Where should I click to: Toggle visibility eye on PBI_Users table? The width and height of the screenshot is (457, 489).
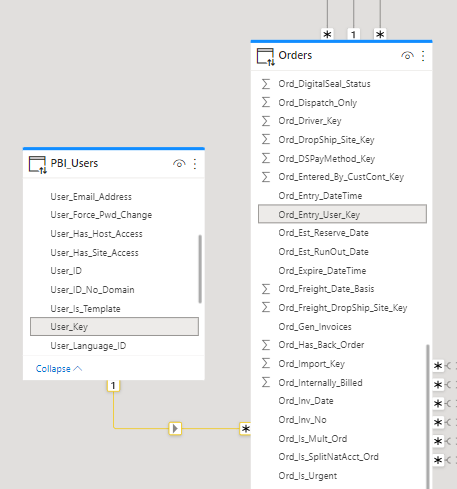pyautogui.click(x=179, y=164)
